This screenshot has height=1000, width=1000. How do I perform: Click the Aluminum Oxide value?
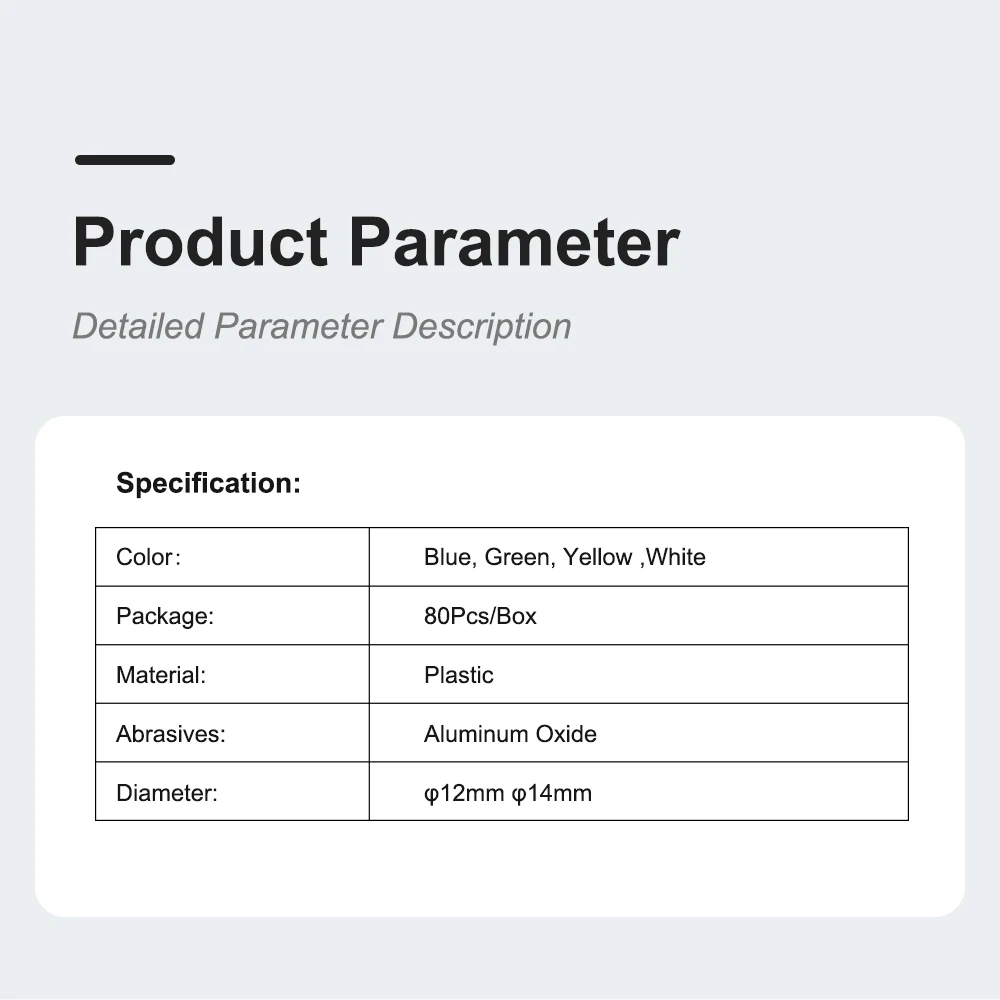510,734
